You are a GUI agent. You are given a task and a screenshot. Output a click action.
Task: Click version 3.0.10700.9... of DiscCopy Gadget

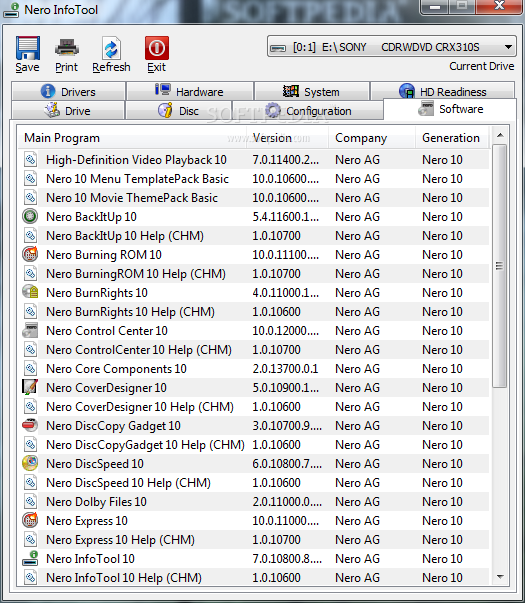(x=287, y=426)
